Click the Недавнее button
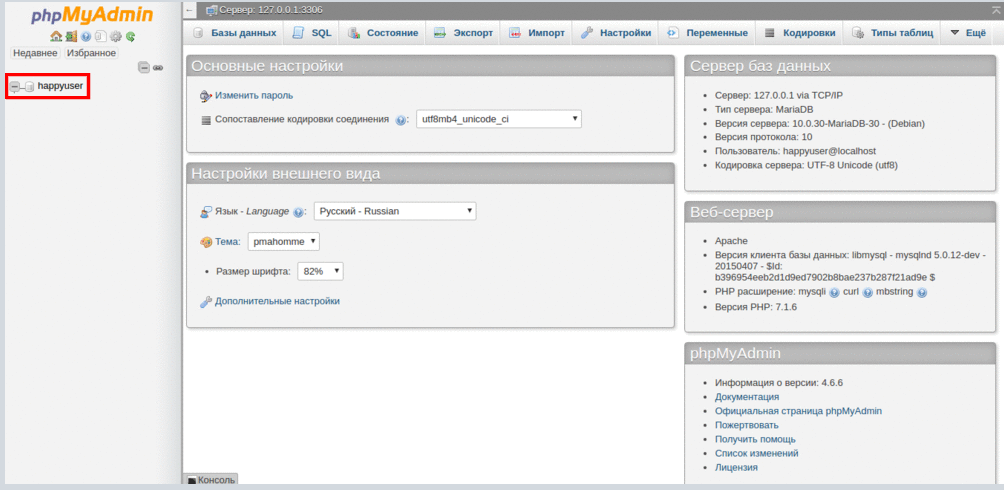 (35, 53)
